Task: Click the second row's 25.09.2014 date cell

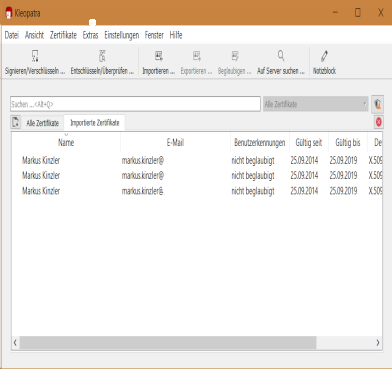Action: (304, 175)
